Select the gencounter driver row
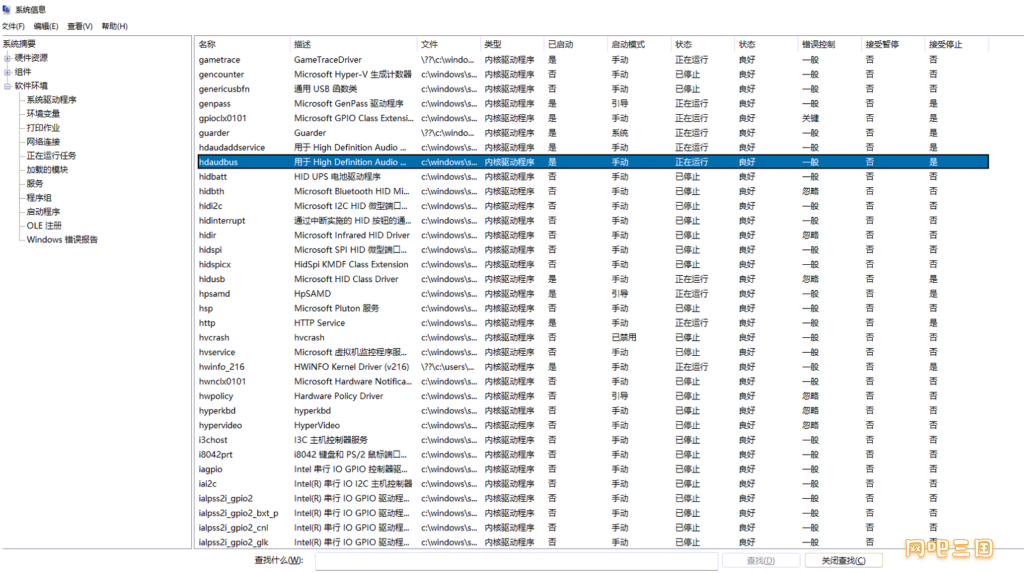The height and width of the screenshot is (573, 1024). coord(593,74)
